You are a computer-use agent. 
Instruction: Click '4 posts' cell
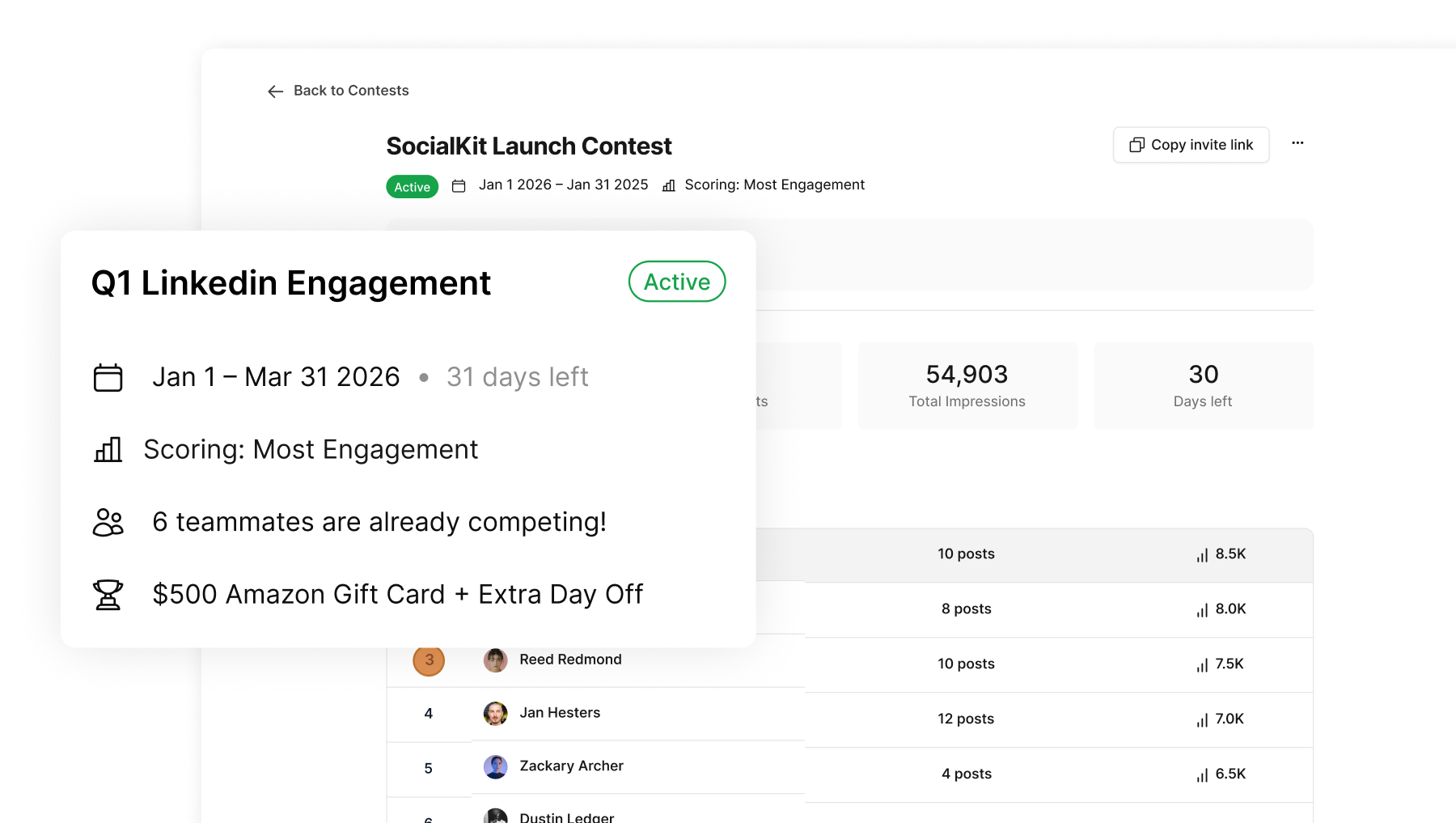pos(967,774)
